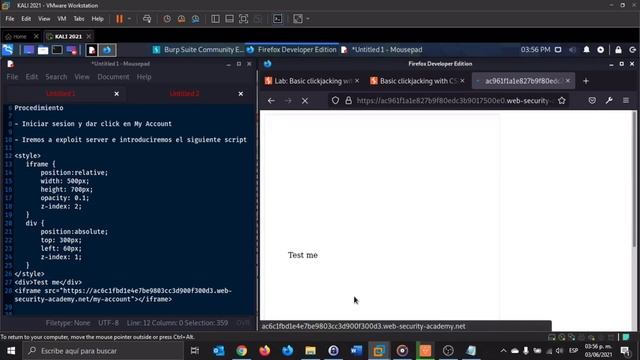The width and height of the screenshot is (640, 360).
Task: Open VMware Tabs menu
Action: pos(79,19)
